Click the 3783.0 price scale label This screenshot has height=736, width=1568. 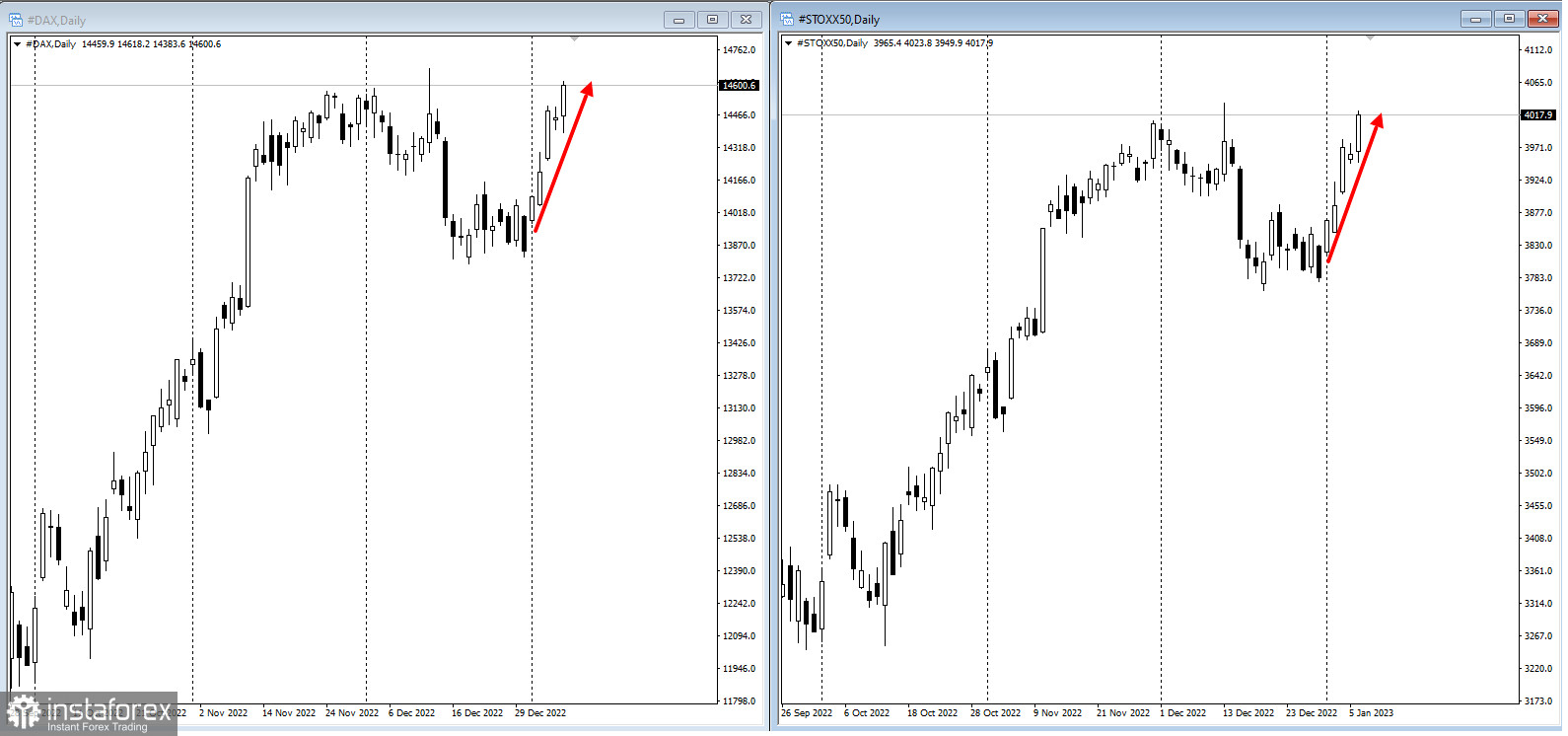pyautogui.click(x=1538, y=278)
